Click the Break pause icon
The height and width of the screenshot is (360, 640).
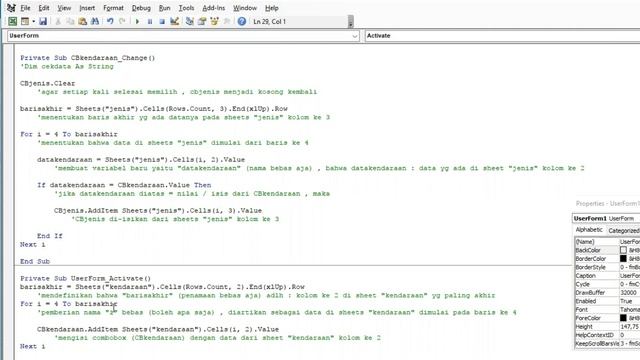[150, 21]
